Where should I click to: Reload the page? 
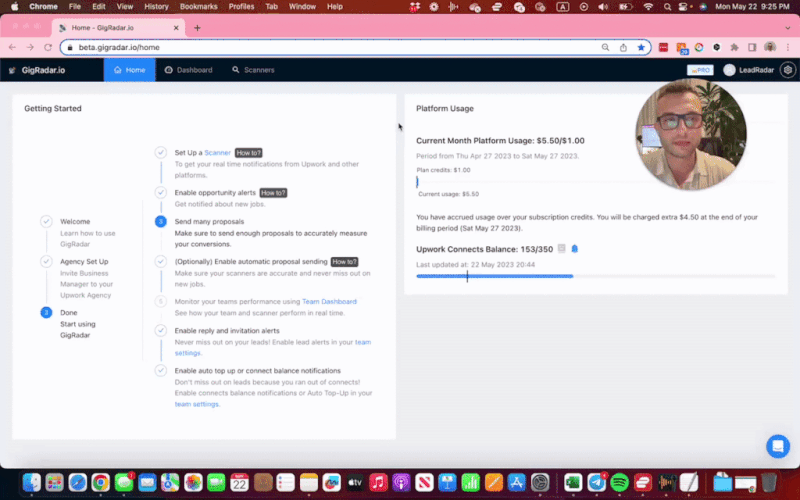point(48,47)
